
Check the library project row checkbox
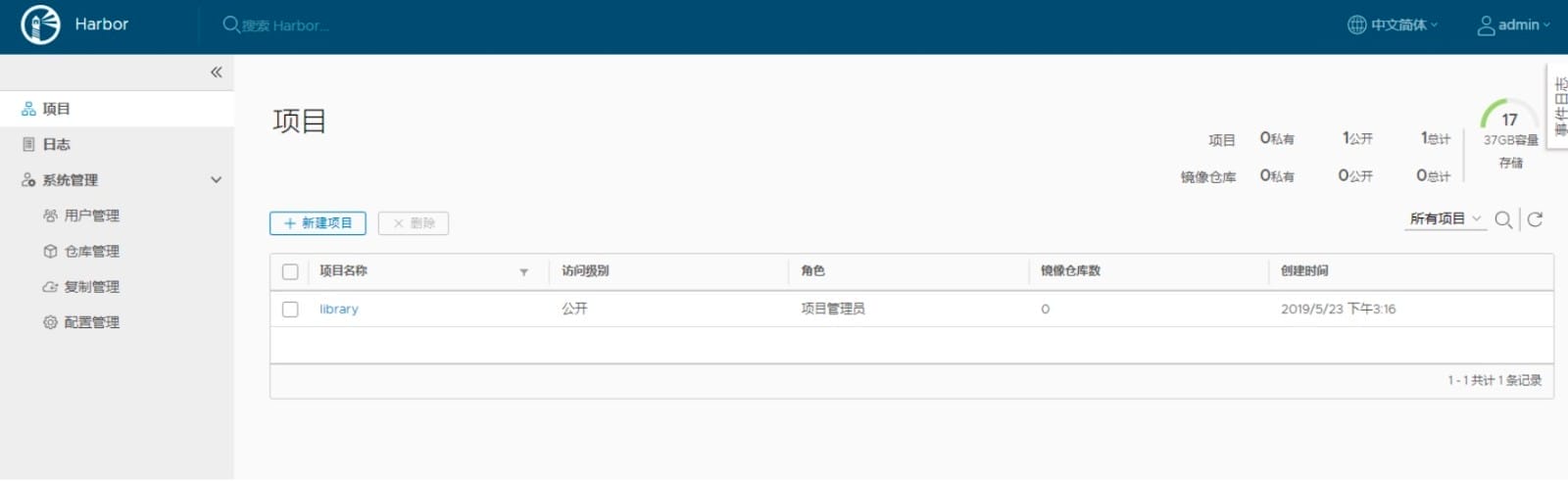[x=290, y=310]
